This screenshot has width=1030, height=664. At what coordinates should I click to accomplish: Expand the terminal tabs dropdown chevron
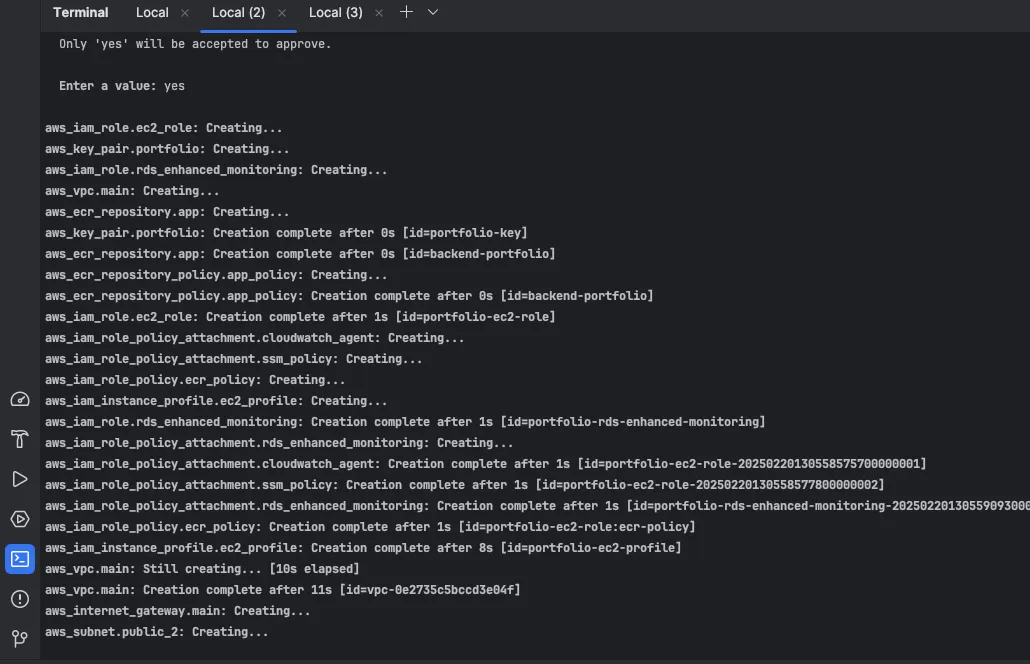pos(433,12)
